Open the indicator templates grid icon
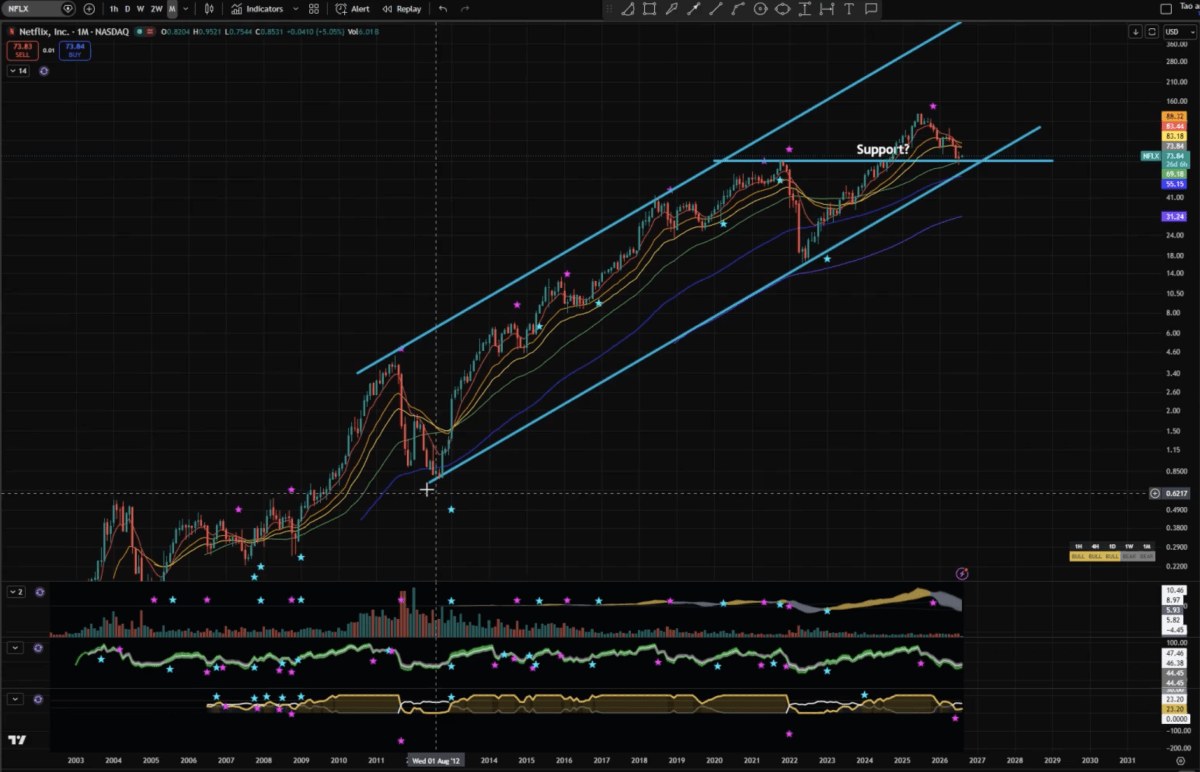The width and height of the screenshot is (1200, 772). click(314, 9)
